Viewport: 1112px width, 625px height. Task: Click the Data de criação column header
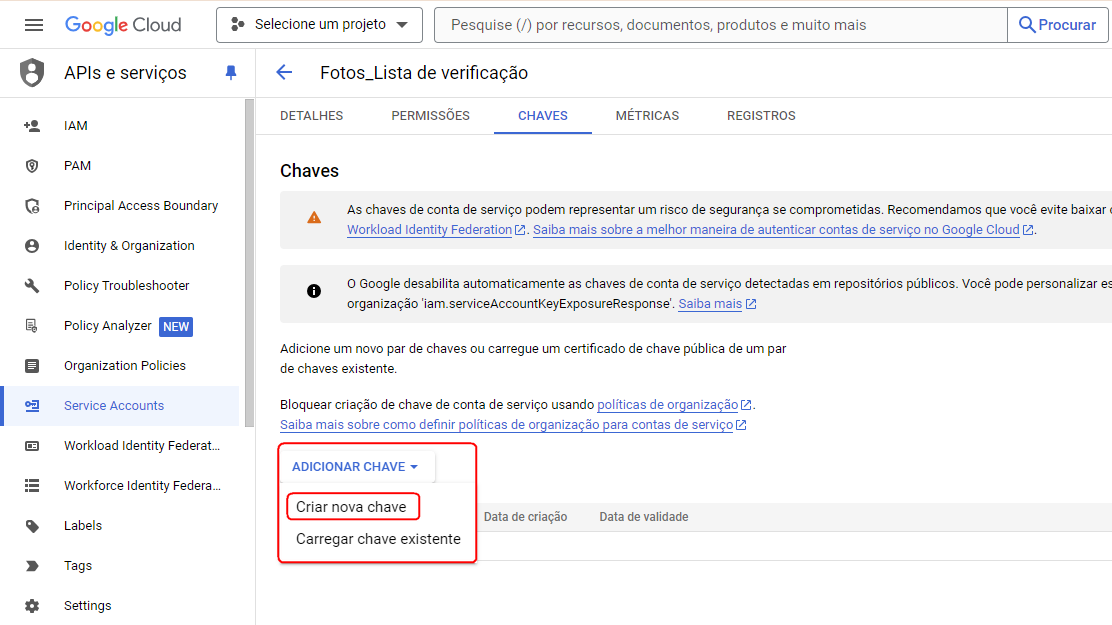[526, 517]
